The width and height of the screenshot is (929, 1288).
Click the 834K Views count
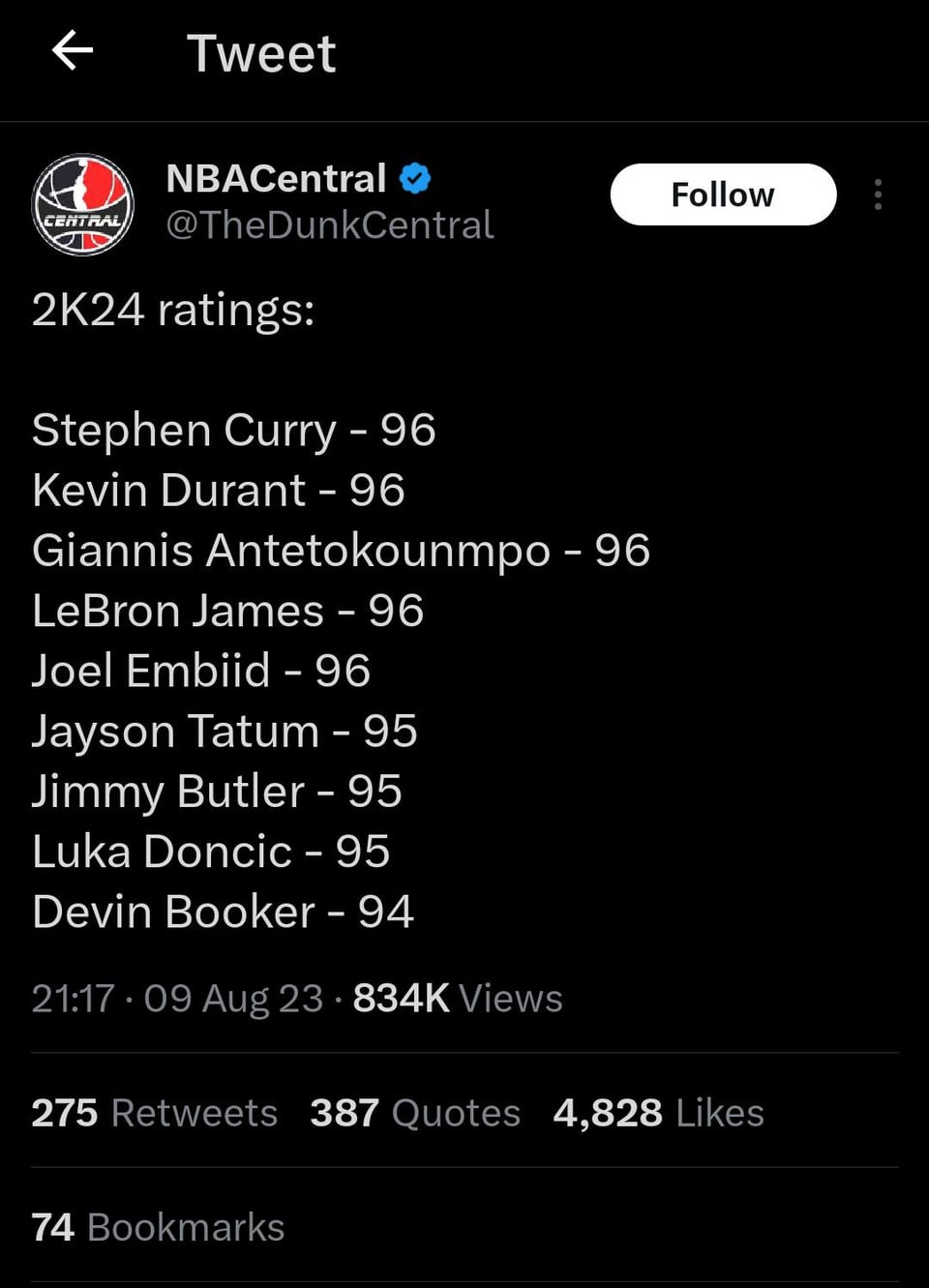click(x=457, y=999)
